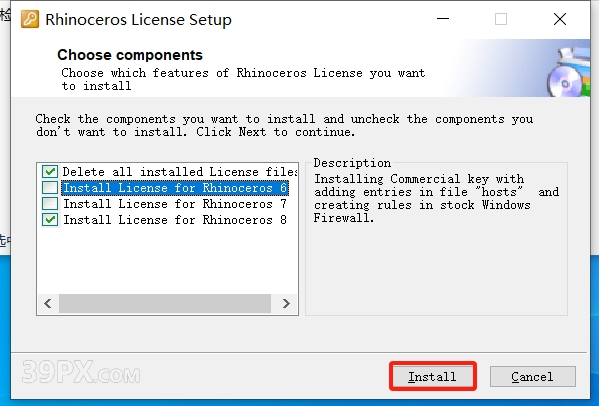Image resolution: width=599 pixels, height=406 pixels.
Task: Select the Install License for Rhinoceros 8 row
Action: (175, 220)
